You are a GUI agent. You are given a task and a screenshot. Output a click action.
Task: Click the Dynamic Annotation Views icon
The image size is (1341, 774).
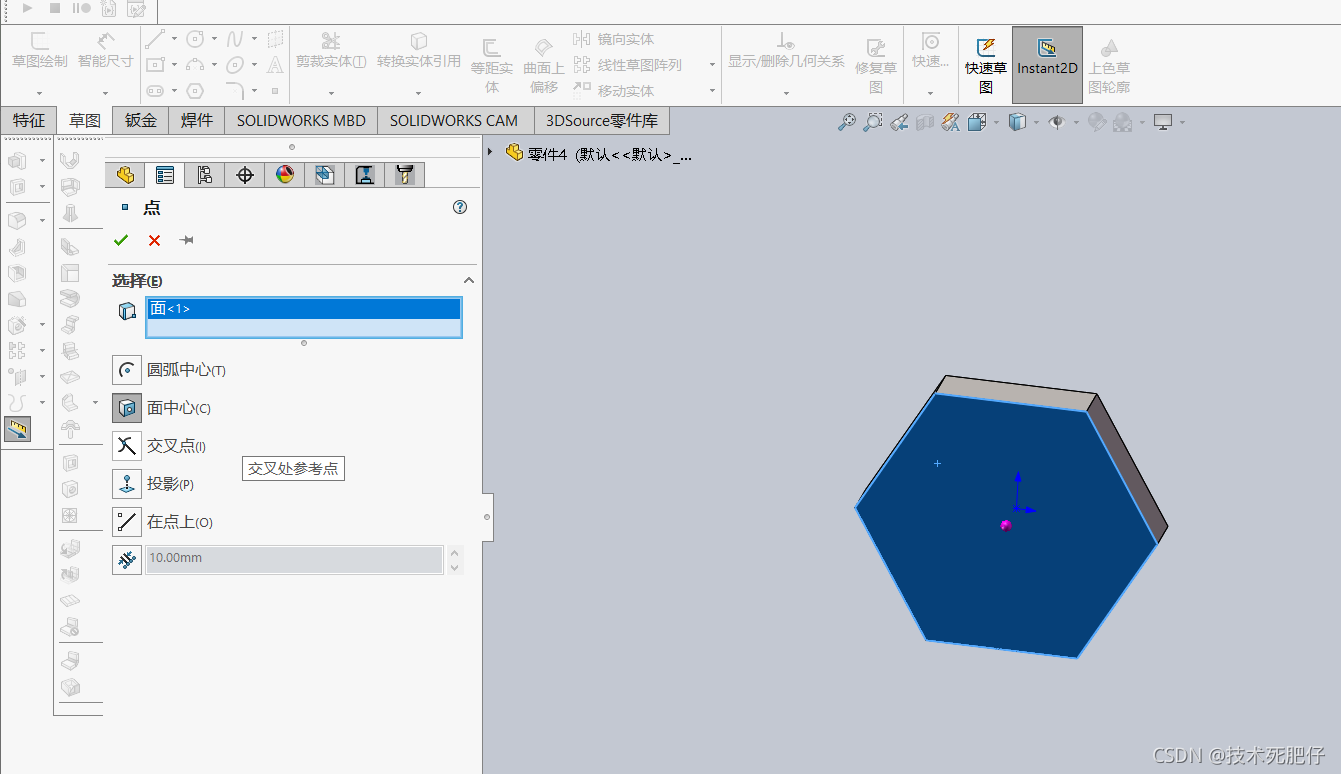tap(950, 122)
